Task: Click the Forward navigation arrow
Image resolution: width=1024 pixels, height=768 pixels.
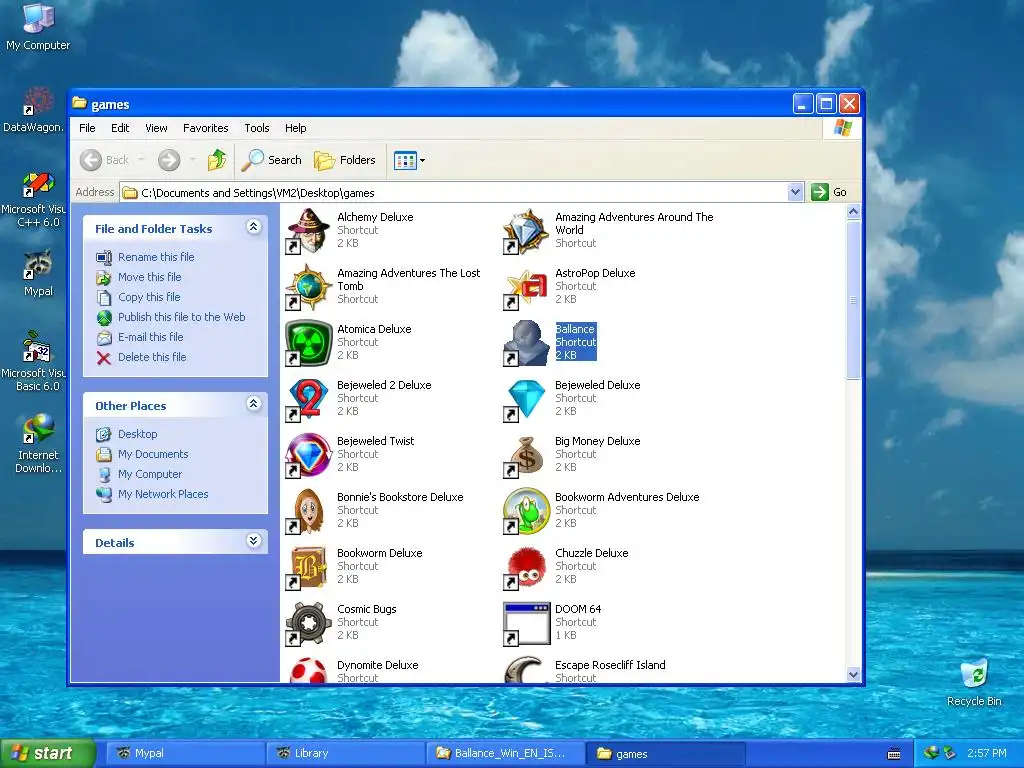Action: tap(169, 160)
